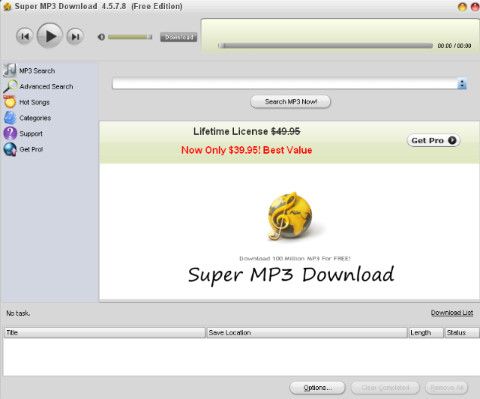
Task: Close the window with the red button
Action: [475, 7]
